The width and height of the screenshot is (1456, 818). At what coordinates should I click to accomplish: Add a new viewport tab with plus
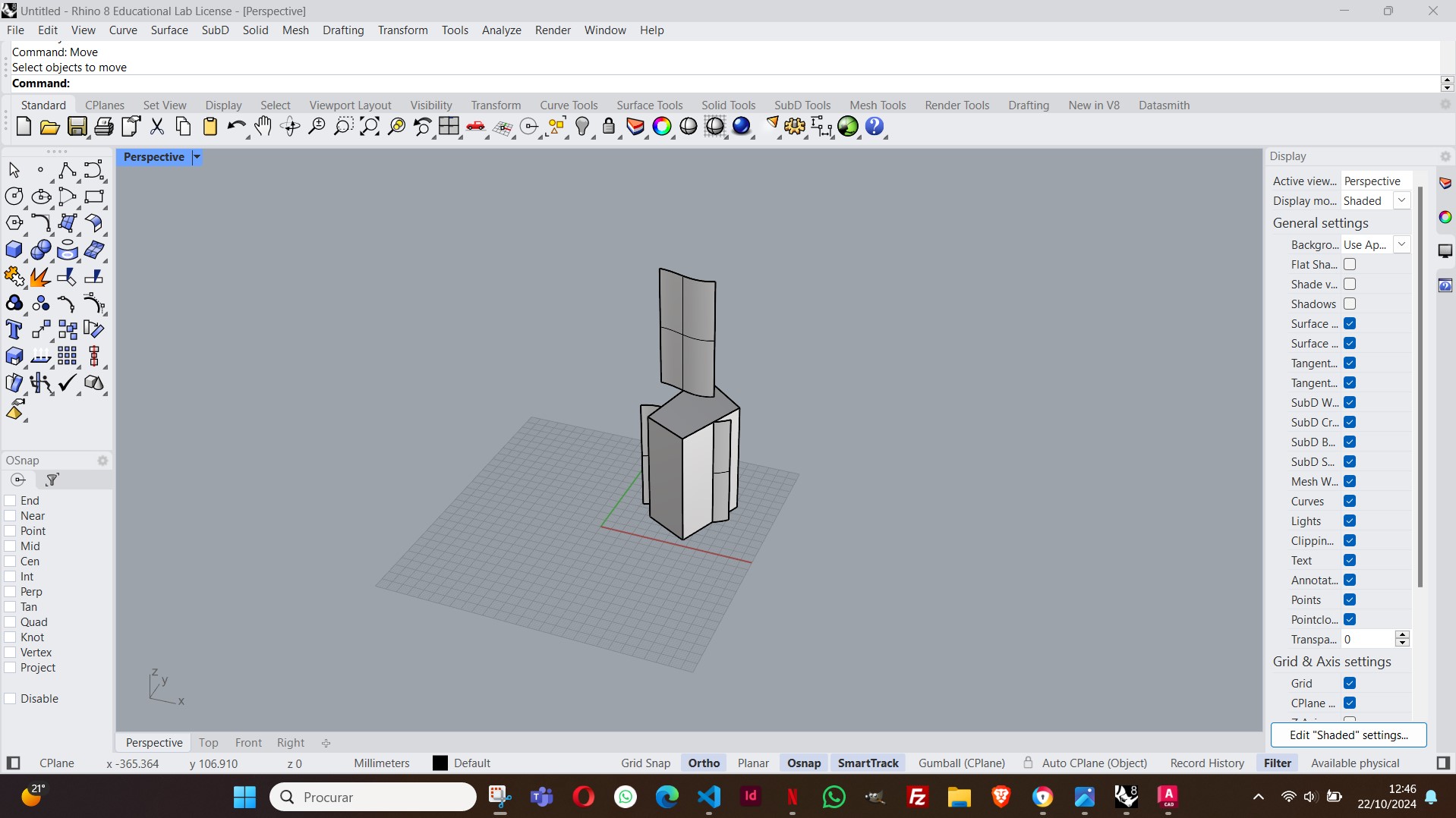[x=326, y=743]
